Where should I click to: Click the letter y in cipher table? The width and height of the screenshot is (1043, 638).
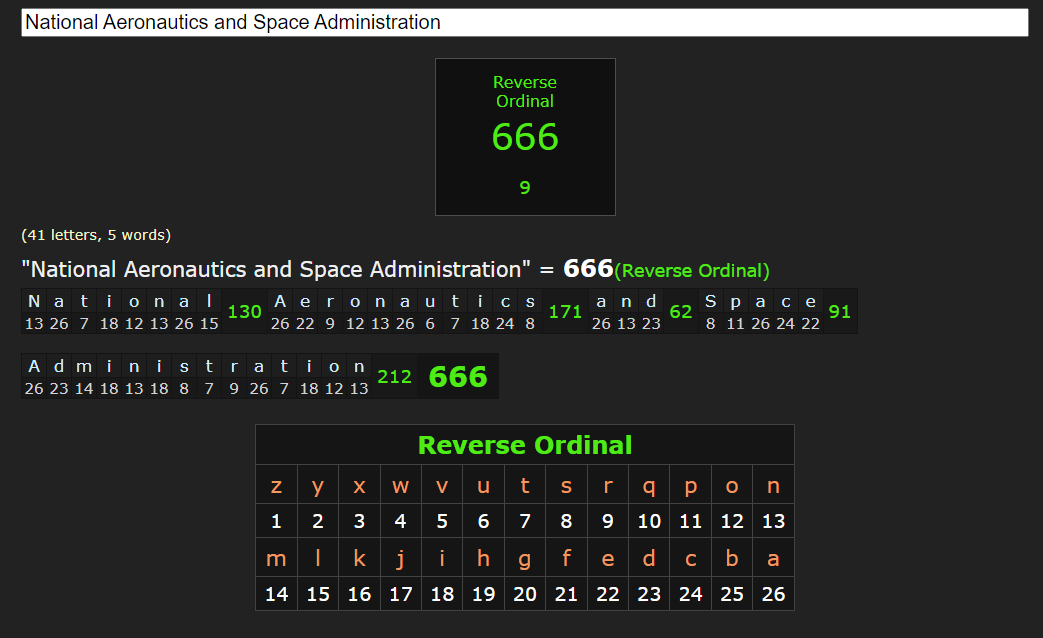pyautogui.click(x=318, y=486)
